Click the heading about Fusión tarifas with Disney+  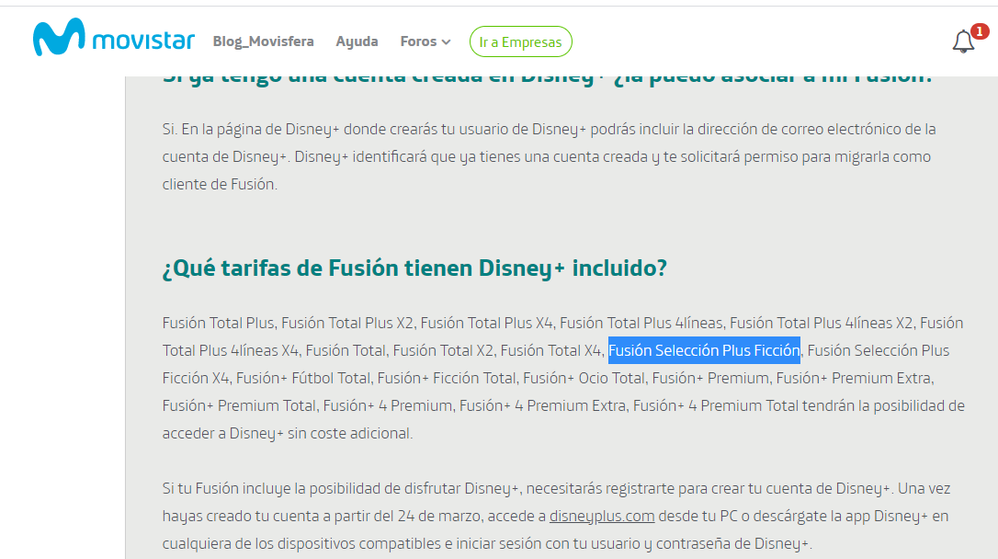[414, 269]
